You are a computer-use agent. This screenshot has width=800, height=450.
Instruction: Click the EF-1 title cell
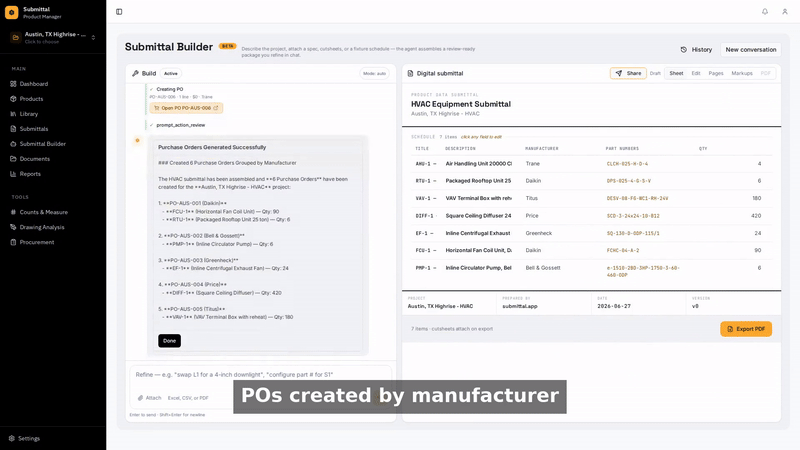pyautogui.click(x=424, y=233)
